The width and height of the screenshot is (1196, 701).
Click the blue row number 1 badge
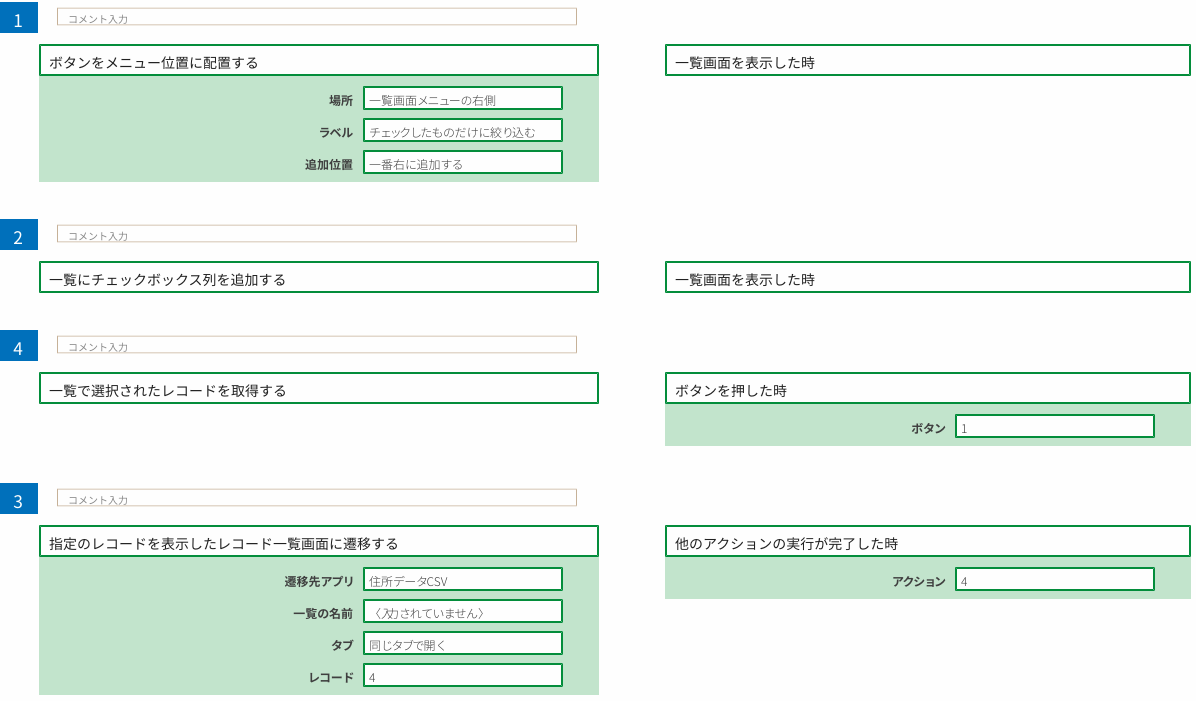(18, 17)
